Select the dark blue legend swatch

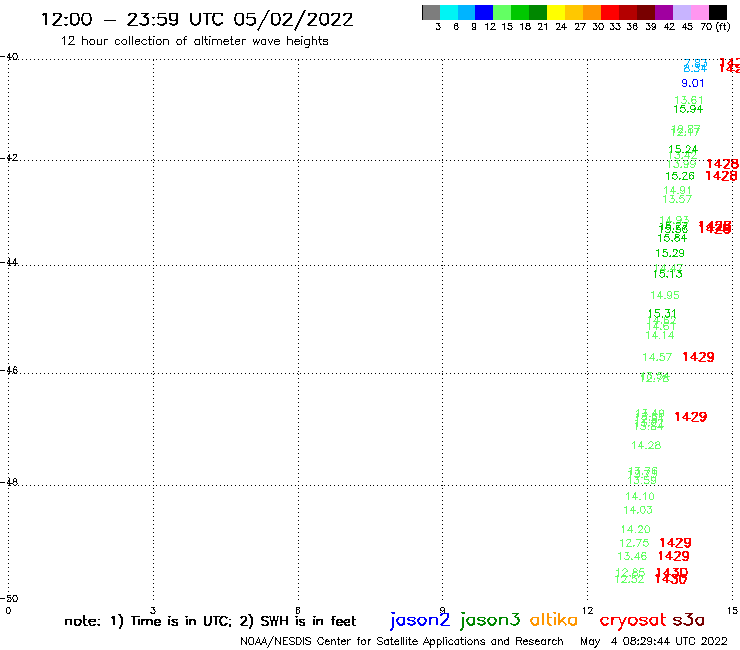coord(484,13)
